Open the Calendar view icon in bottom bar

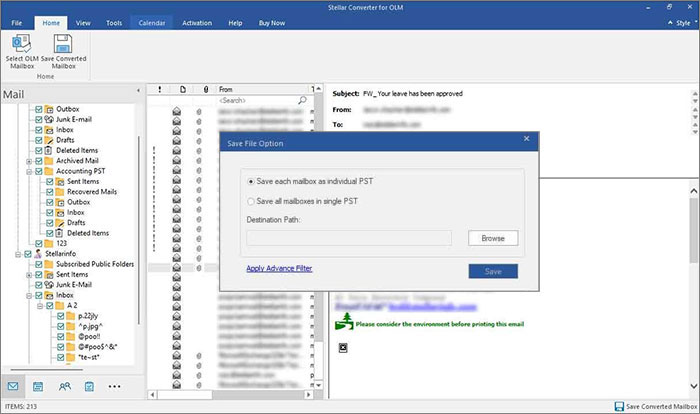coord(38,386)
